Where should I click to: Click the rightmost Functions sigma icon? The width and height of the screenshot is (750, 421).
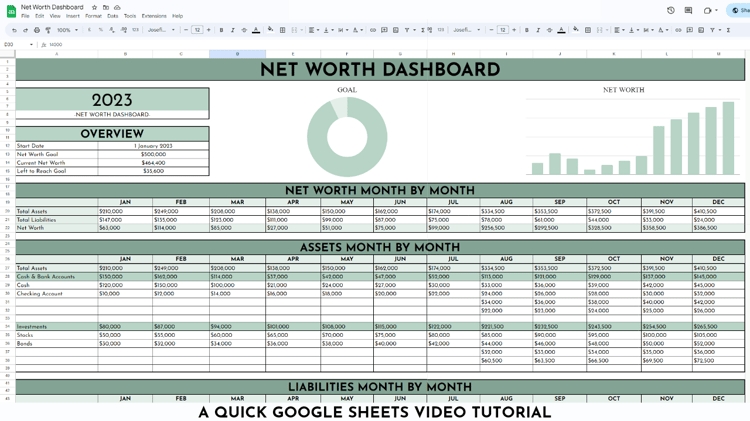point(728,30)
